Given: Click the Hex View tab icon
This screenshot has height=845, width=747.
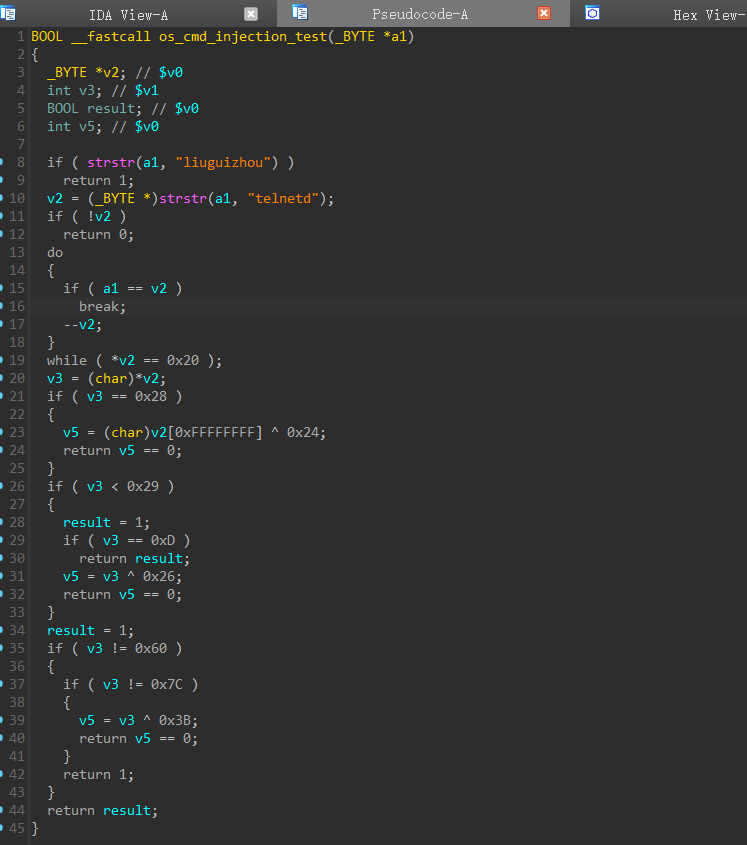Looking at the screenshot, I should [592, 13].
